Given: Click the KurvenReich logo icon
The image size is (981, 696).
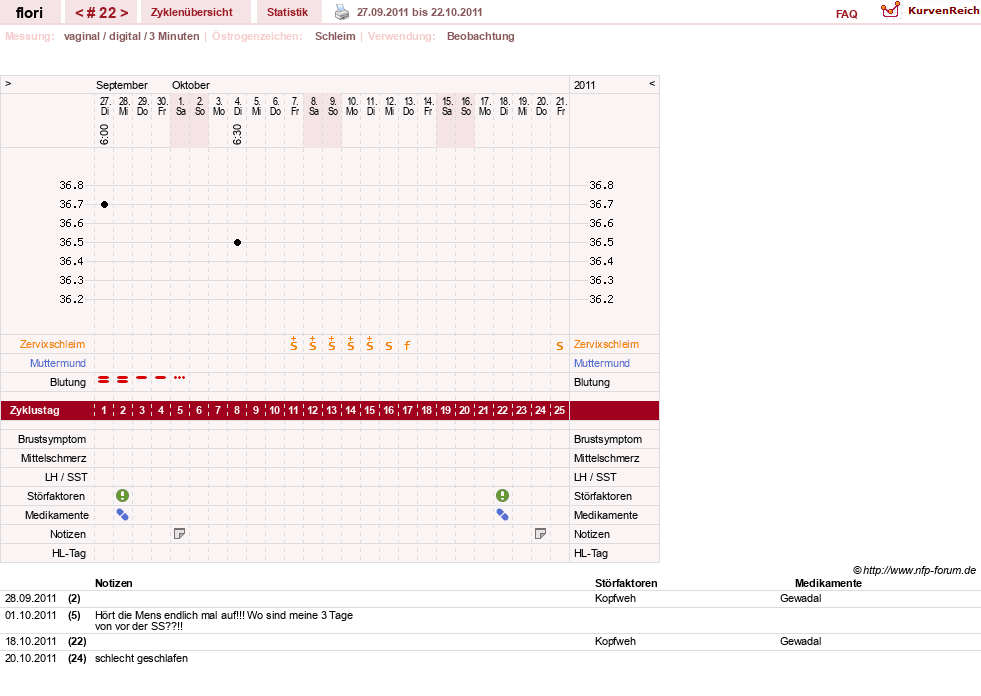Looking at the screenshot, I should point(890,10).
